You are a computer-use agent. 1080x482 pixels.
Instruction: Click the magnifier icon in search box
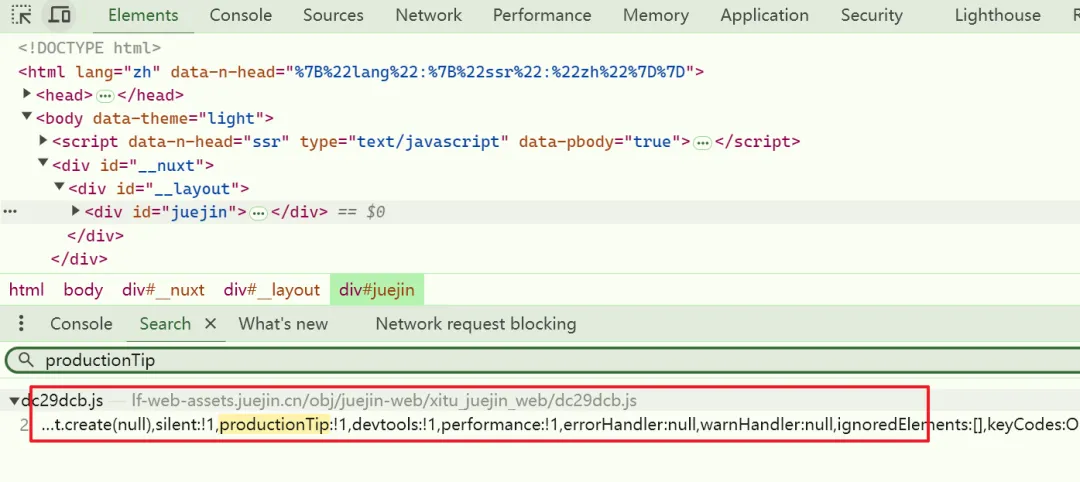[x=25, y=360]
